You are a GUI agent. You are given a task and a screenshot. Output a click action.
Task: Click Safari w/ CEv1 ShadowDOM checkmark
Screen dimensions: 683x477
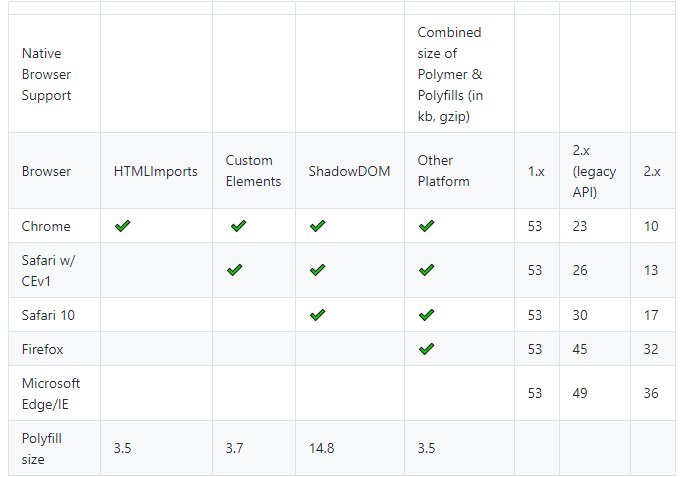[317, 270]
